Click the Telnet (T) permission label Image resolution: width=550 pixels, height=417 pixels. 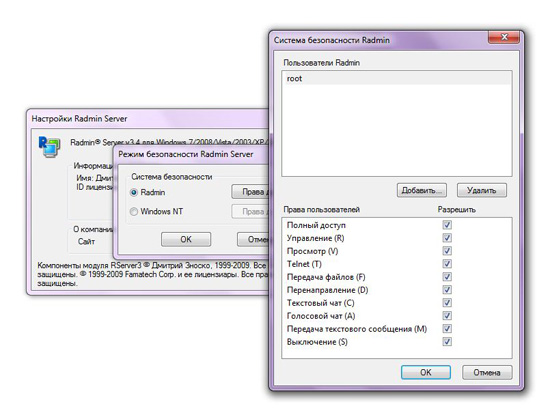[x=304, y=264]
